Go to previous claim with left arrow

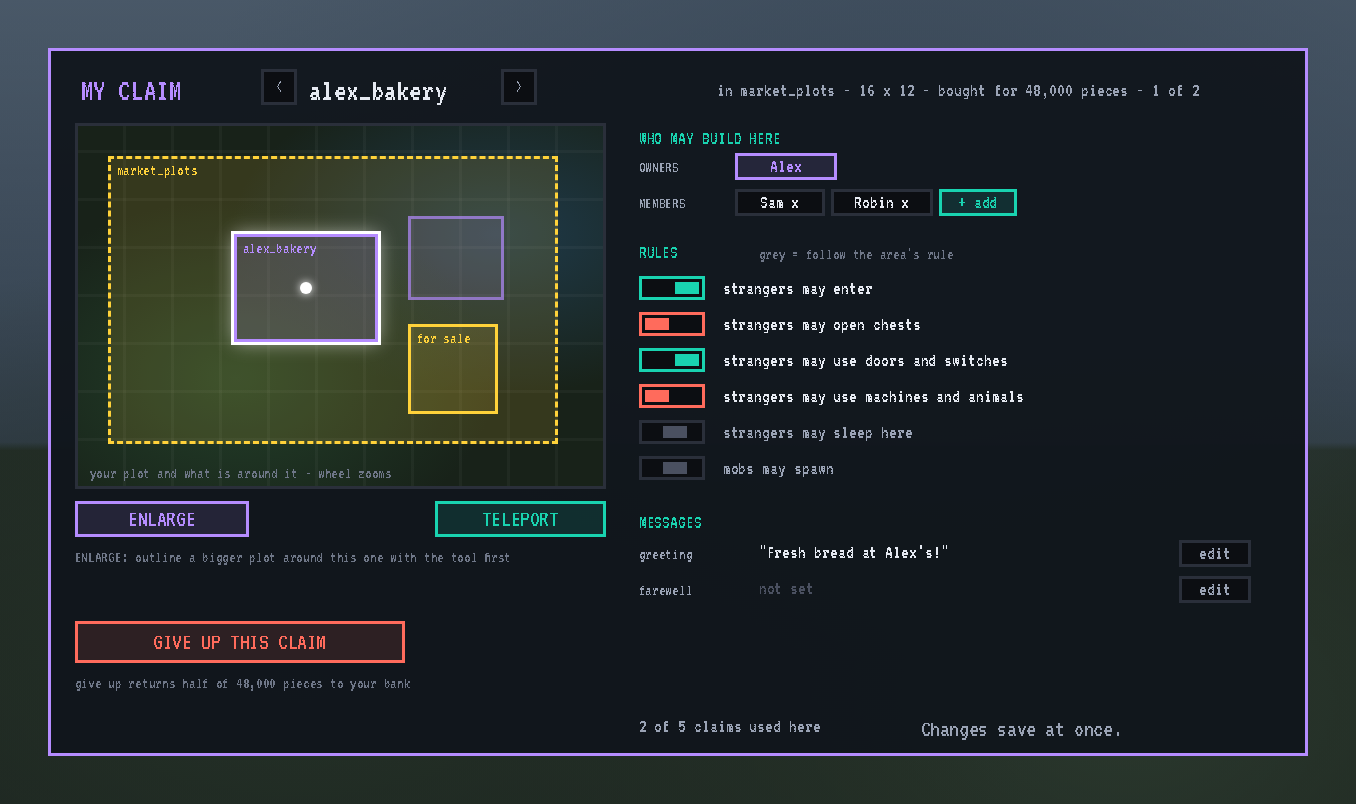point(279,87)
